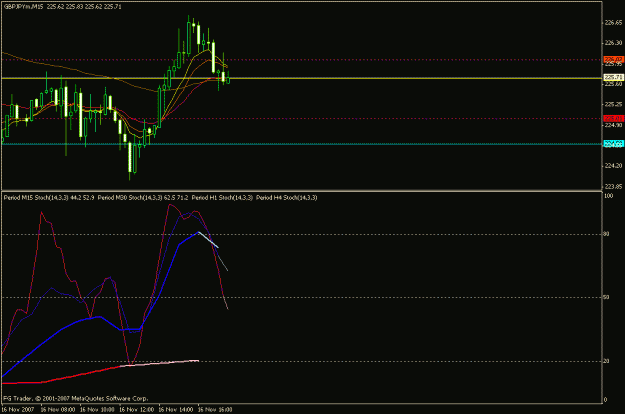Click the 'Period H1 Stoch(14,3,3)' indicator label

pyautogui.click(x=222, y=198)
